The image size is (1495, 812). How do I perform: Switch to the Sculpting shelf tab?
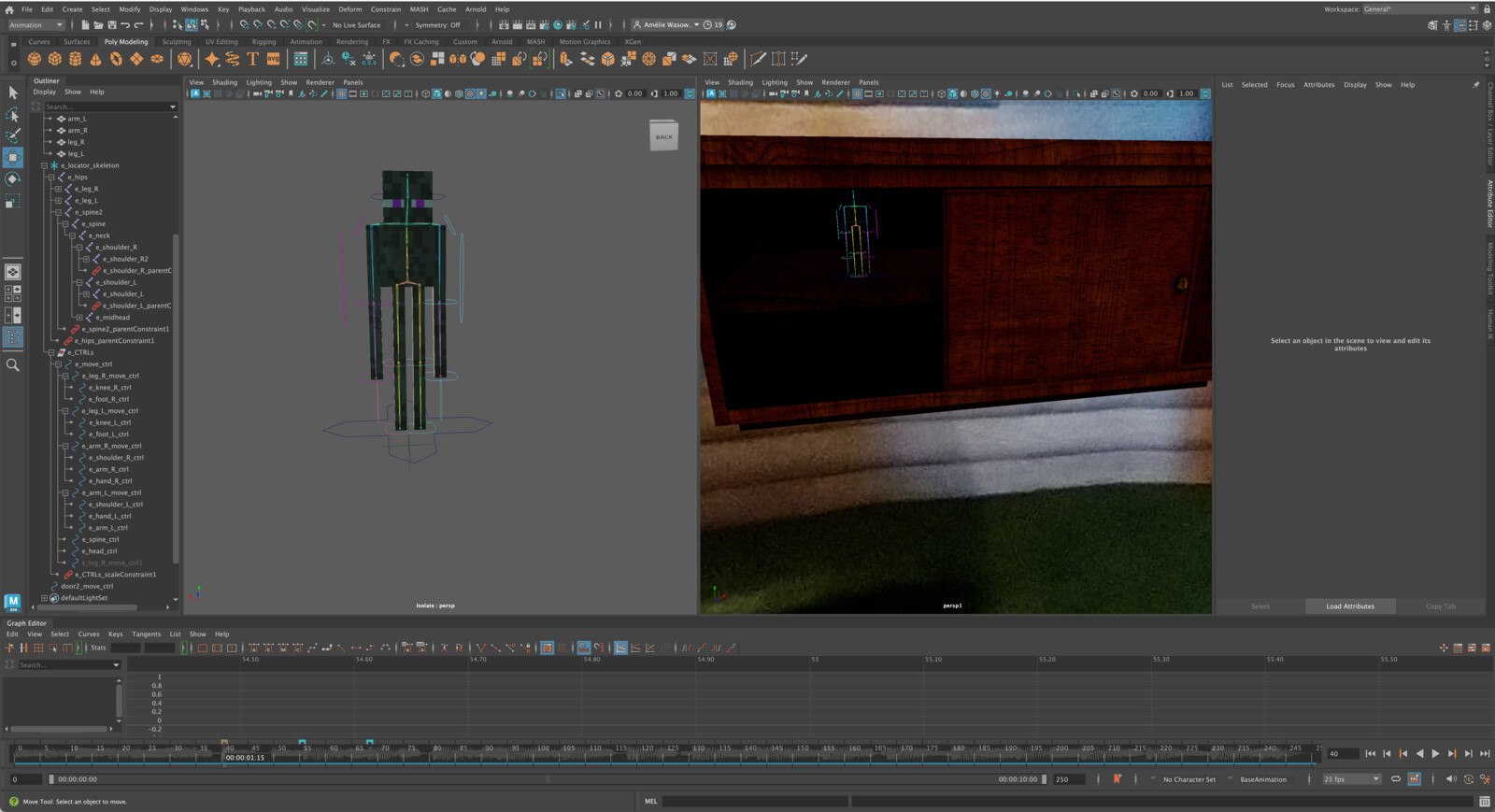click(x=177, y=41)
